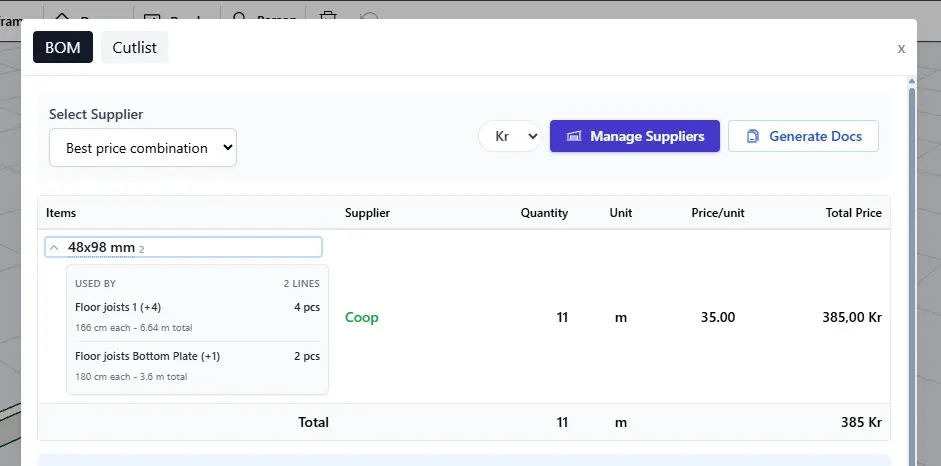
Task: Collapse the 48x98 mm item row
Action: 54,248
